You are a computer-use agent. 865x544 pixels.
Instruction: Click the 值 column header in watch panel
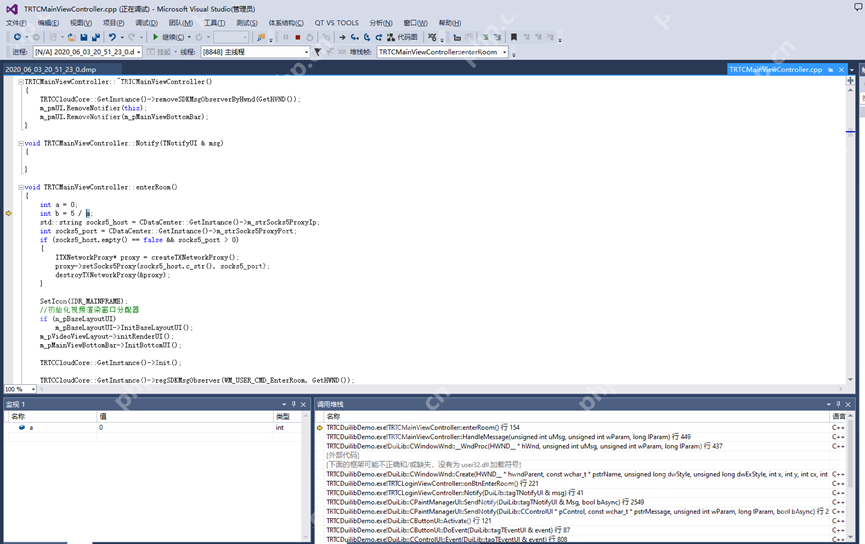pyautogui.click(x=185, y=417)
